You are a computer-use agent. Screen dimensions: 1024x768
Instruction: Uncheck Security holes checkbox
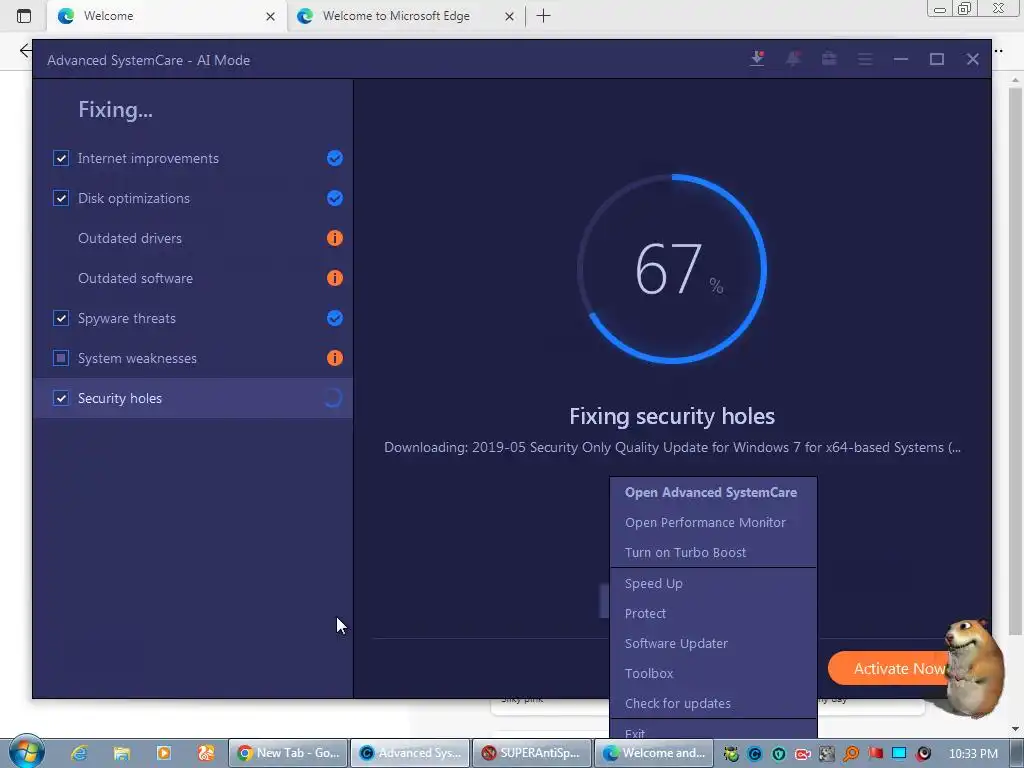click(61, 398)
